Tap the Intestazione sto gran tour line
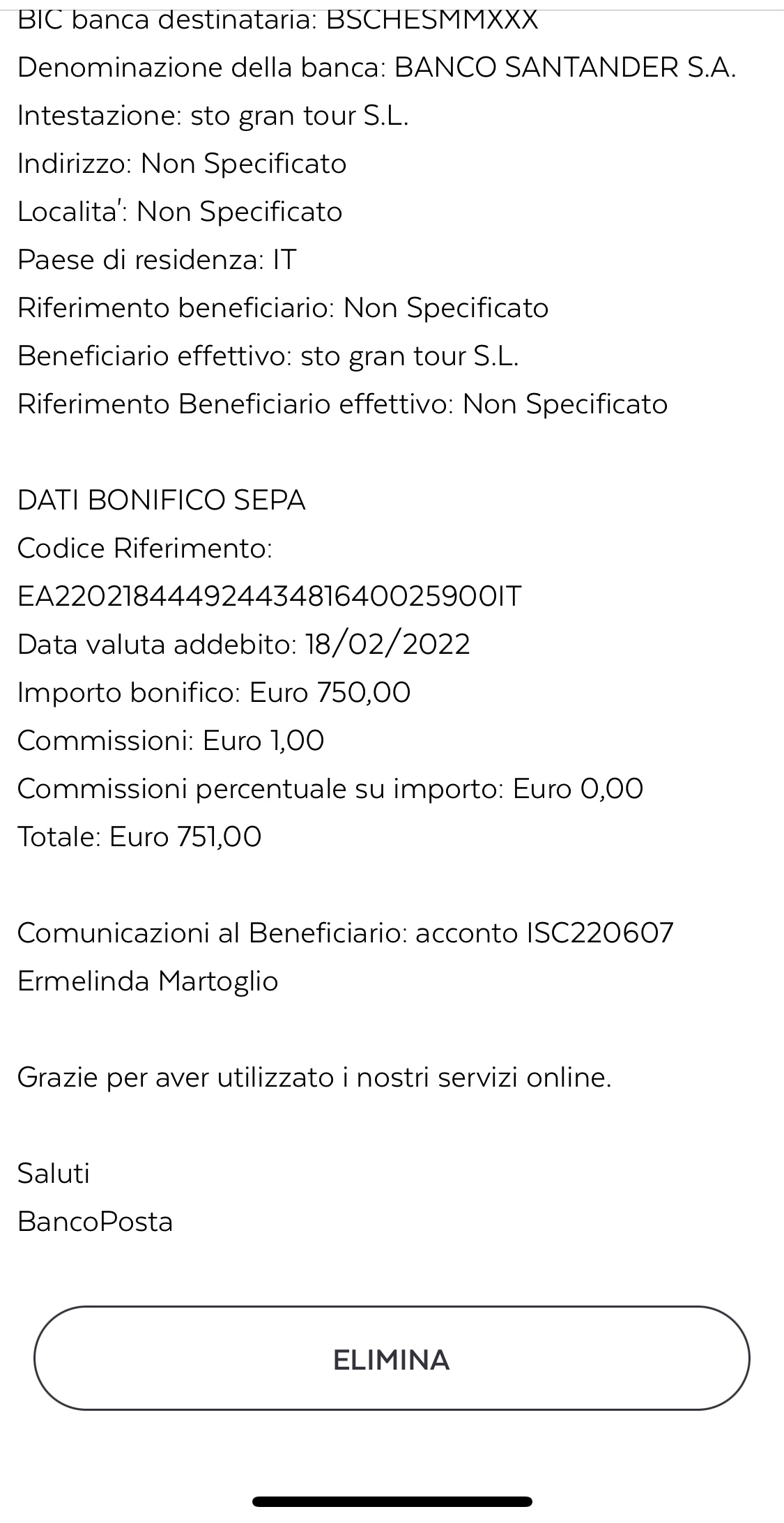 (x=213, y=116)
